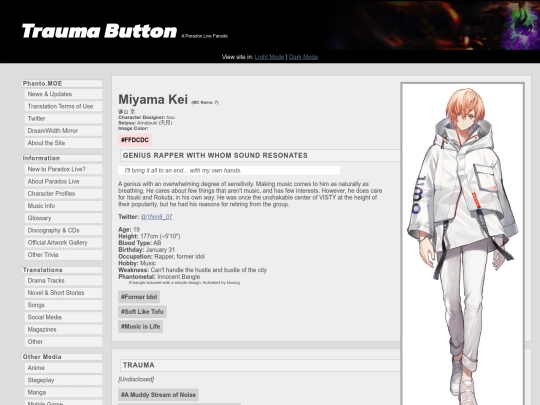View the Official Artwork Gallery
This screenshot has width=540, height=405.
(63, 242)
